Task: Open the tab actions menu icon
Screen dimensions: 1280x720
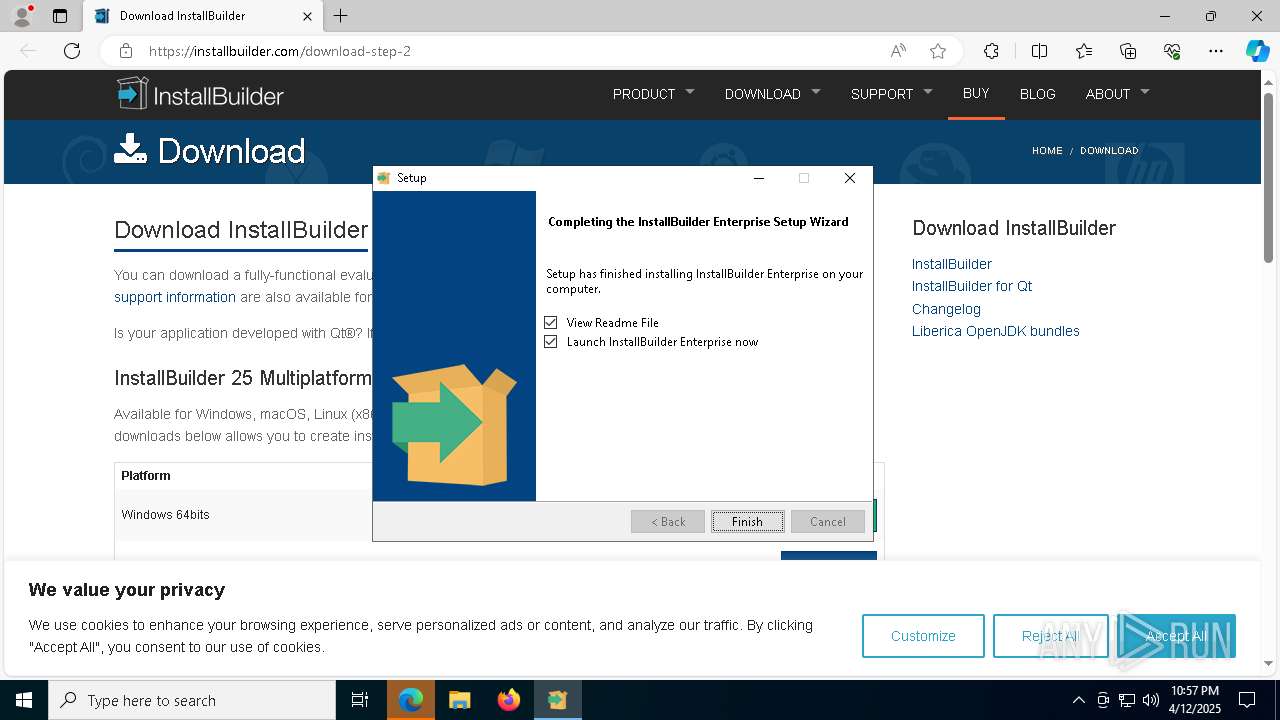Action: tap(60, 16)
